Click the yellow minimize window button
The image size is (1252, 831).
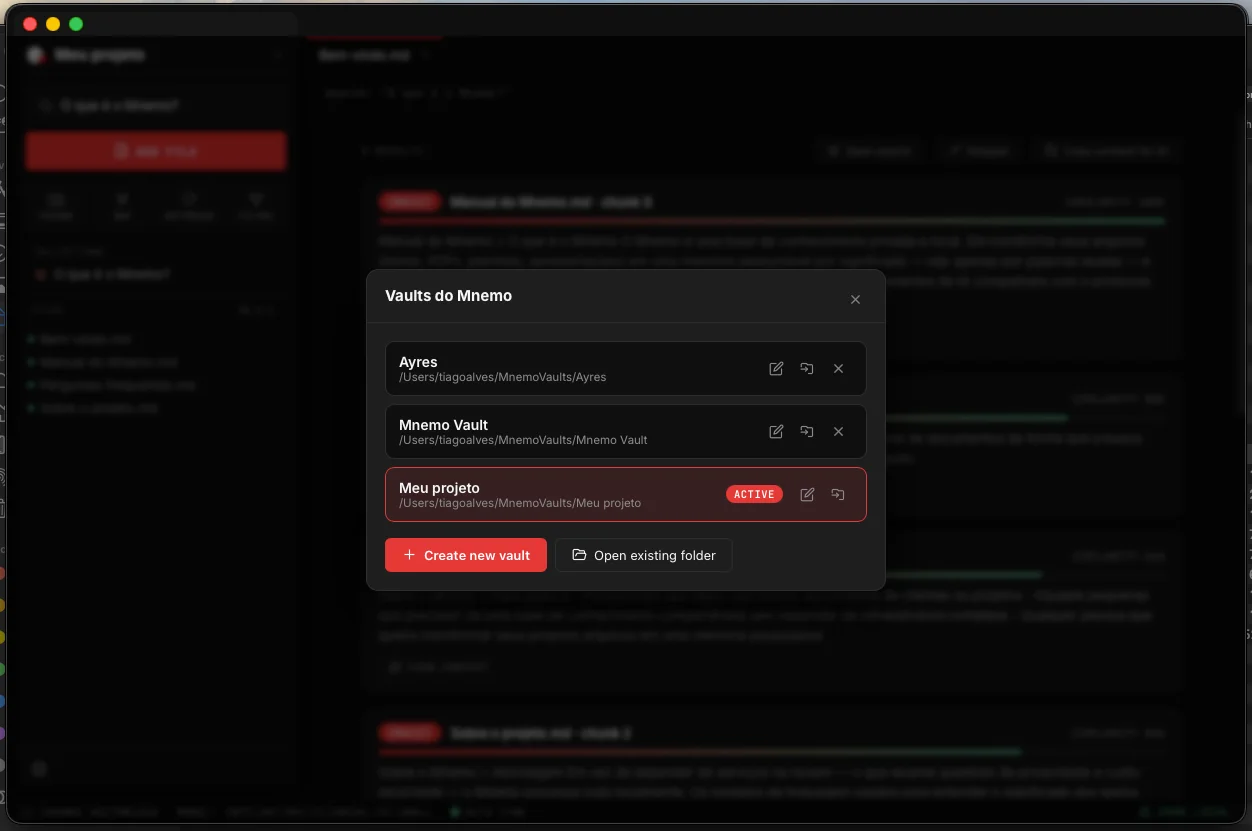(x=53, y=24)
